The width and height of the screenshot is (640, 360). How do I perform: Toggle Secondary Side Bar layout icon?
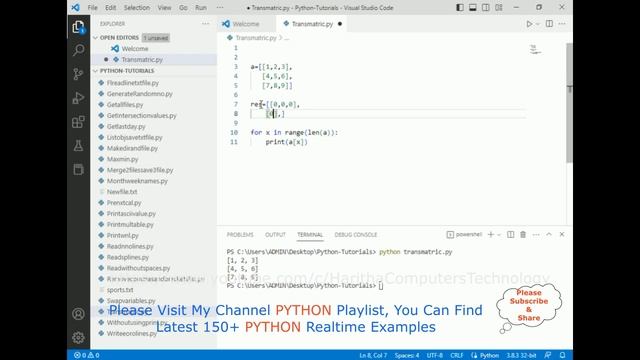pyautogui.click(x=486, y=7)
